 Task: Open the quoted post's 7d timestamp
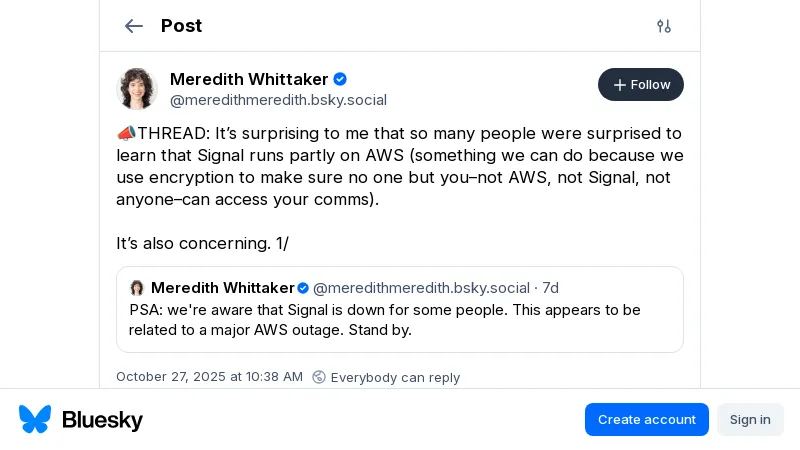pyautogui.click(x=550, y=288)
